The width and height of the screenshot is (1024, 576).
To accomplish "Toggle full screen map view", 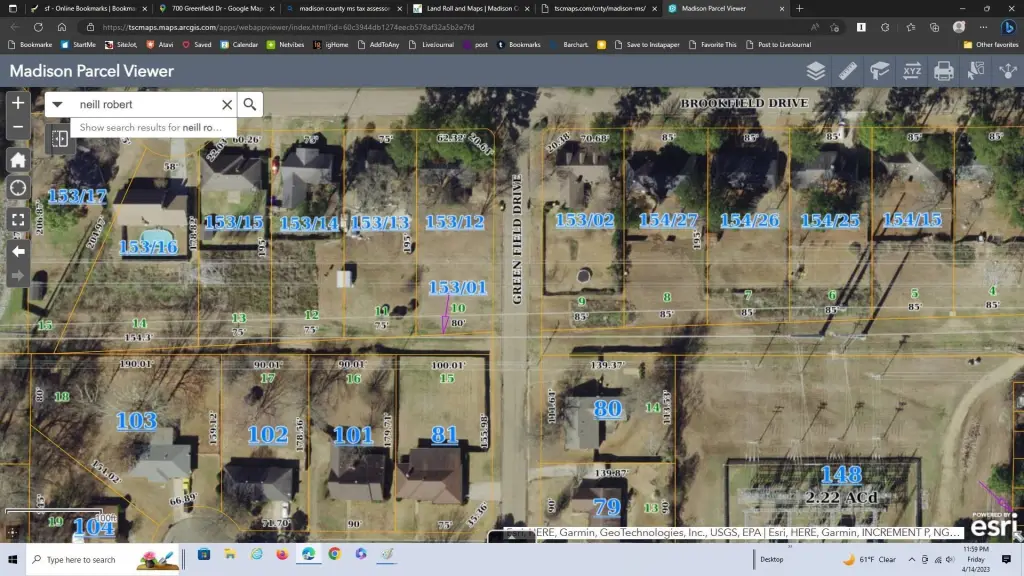I will coord(18,219).
